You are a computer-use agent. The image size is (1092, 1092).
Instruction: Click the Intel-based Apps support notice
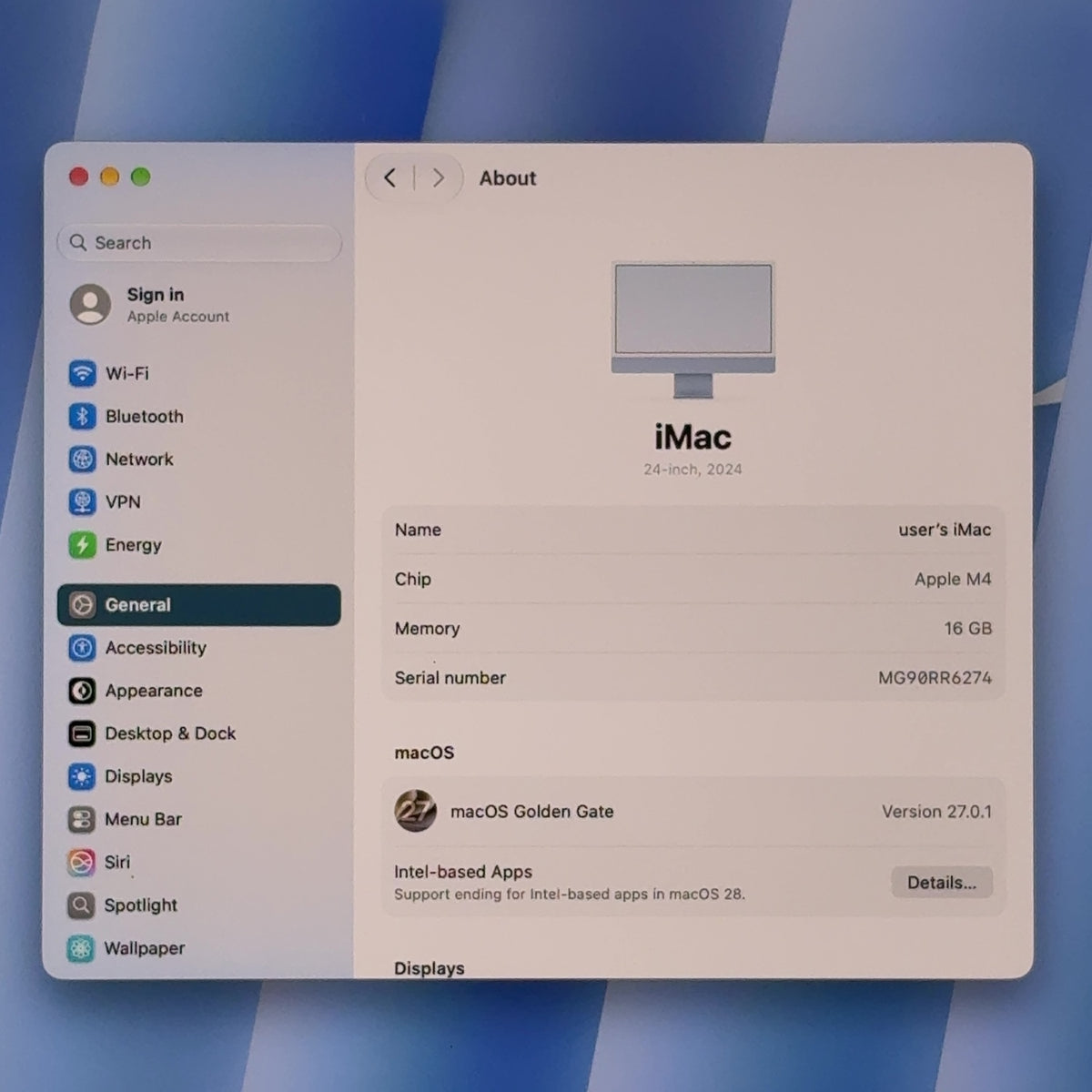(x=570, y=895)
